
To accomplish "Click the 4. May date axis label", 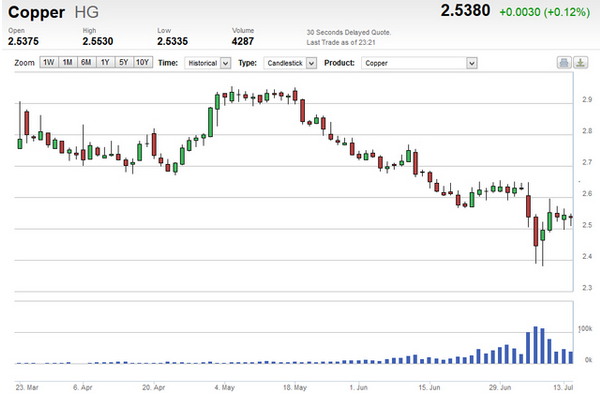I will [225, 388].
